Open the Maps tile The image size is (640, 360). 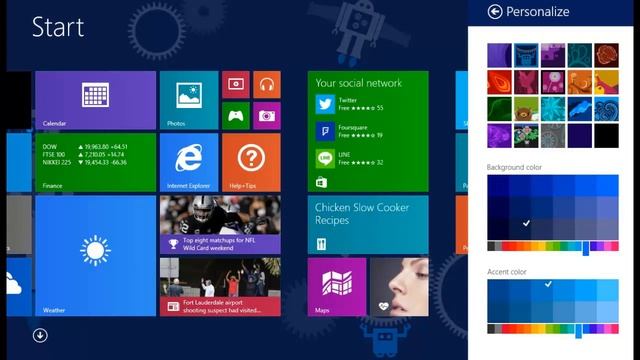coord(337,287)
